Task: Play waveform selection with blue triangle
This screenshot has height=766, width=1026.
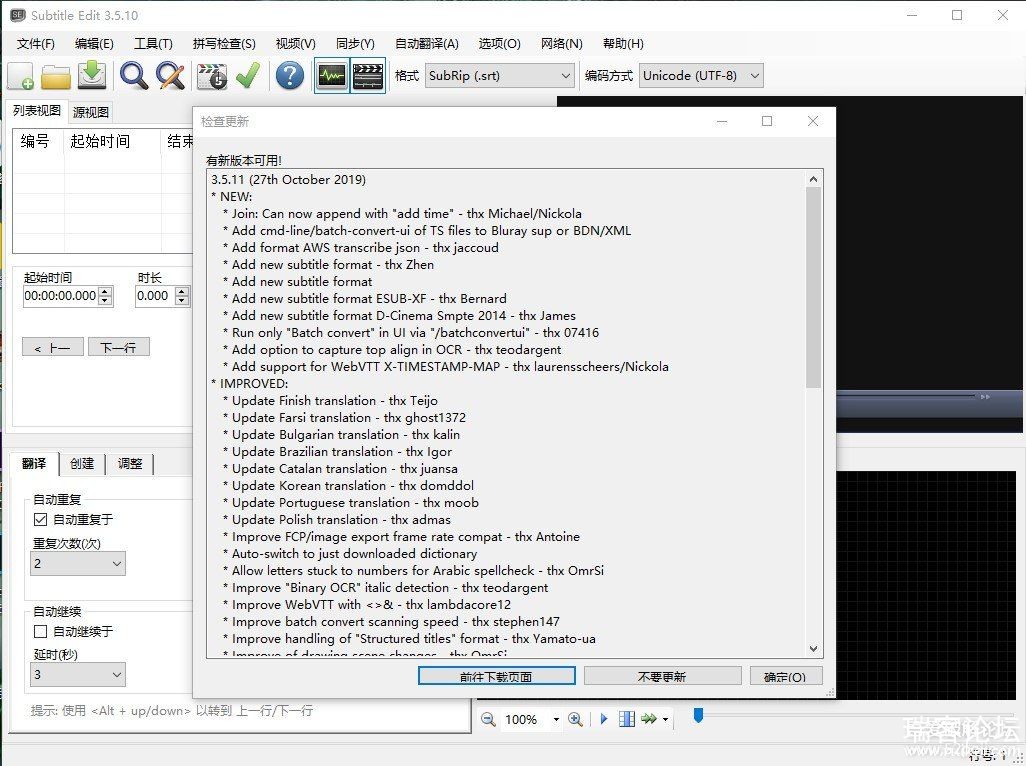Action: click(x=604, y=719)
